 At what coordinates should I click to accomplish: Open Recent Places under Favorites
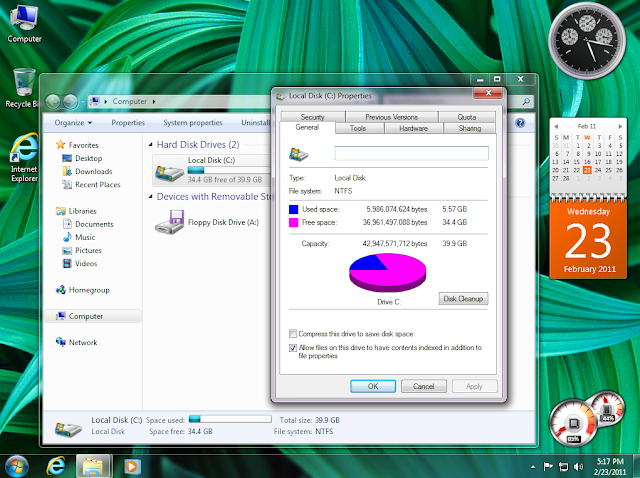coord(98,185)
